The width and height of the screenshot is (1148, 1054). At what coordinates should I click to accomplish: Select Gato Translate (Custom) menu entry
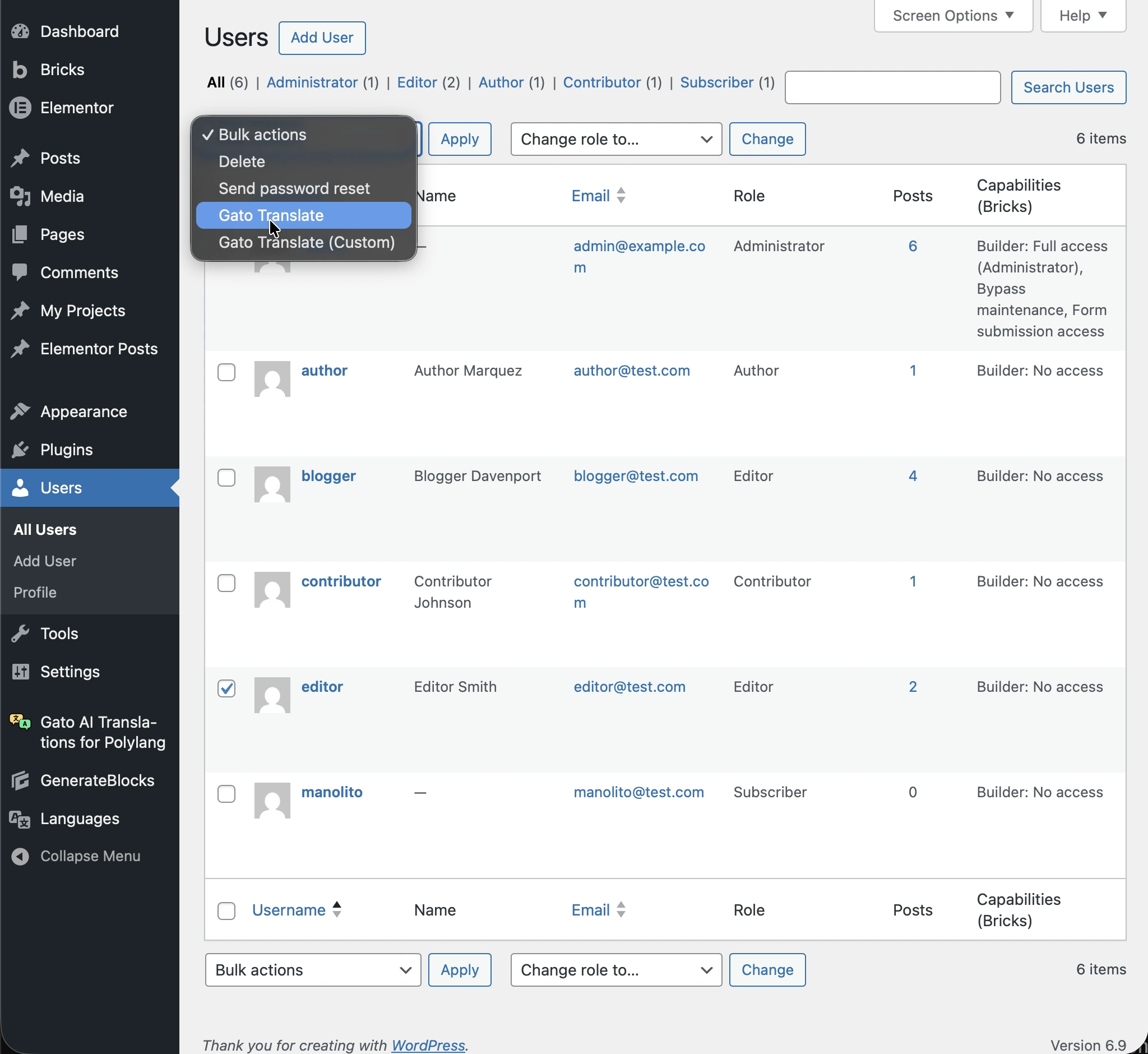coord(305,242)
